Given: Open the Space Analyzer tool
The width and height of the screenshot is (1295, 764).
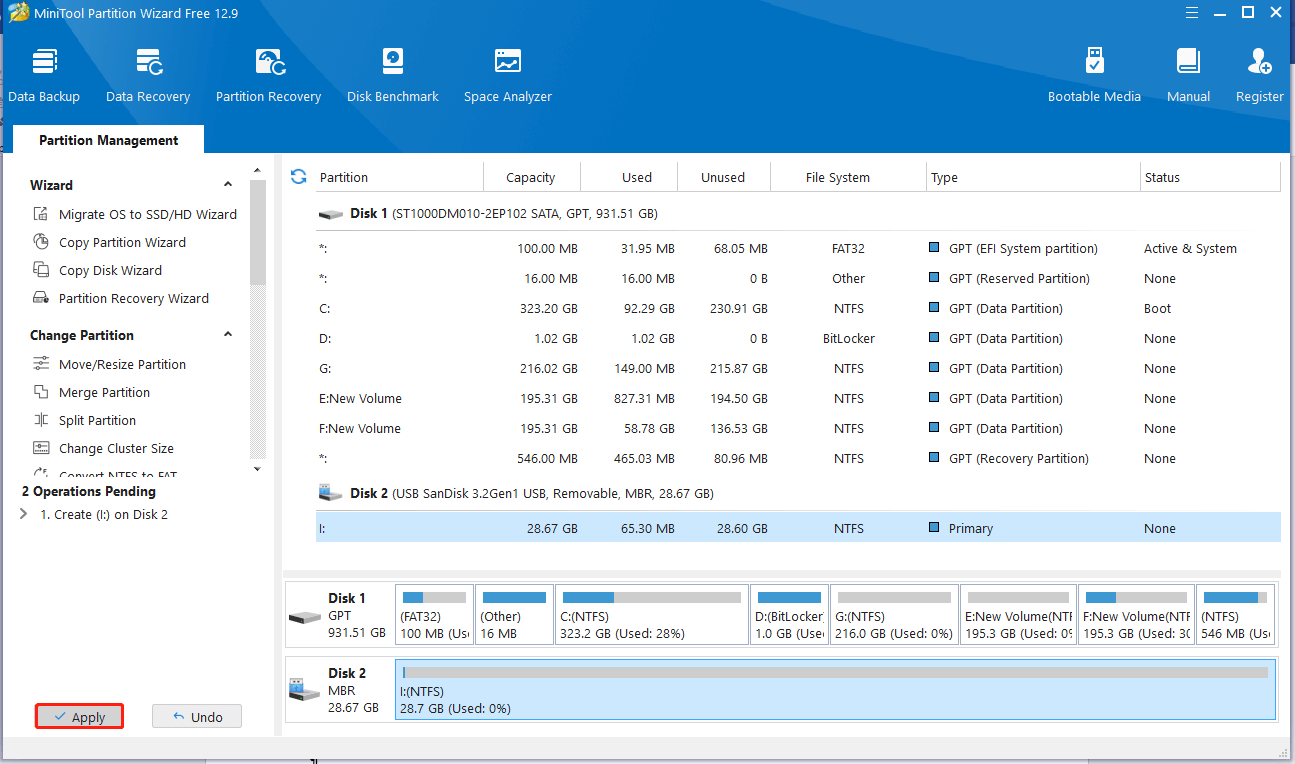Looking at the screenshot, I should [x=508, y=75].
